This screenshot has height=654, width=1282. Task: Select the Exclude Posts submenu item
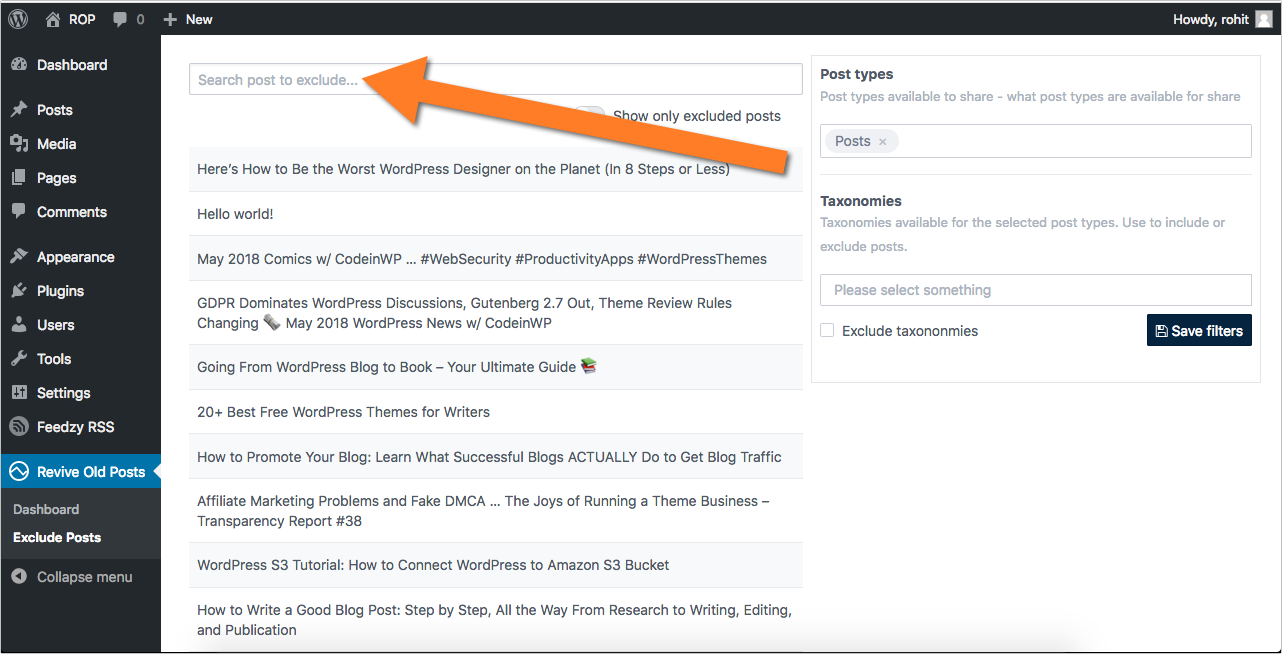(57, 537)
